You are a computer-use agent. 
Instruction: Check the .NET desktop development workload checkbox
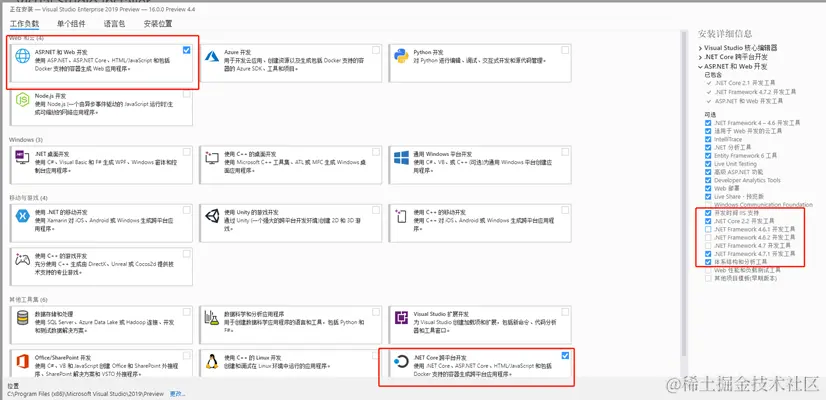[x=186, y=152]
